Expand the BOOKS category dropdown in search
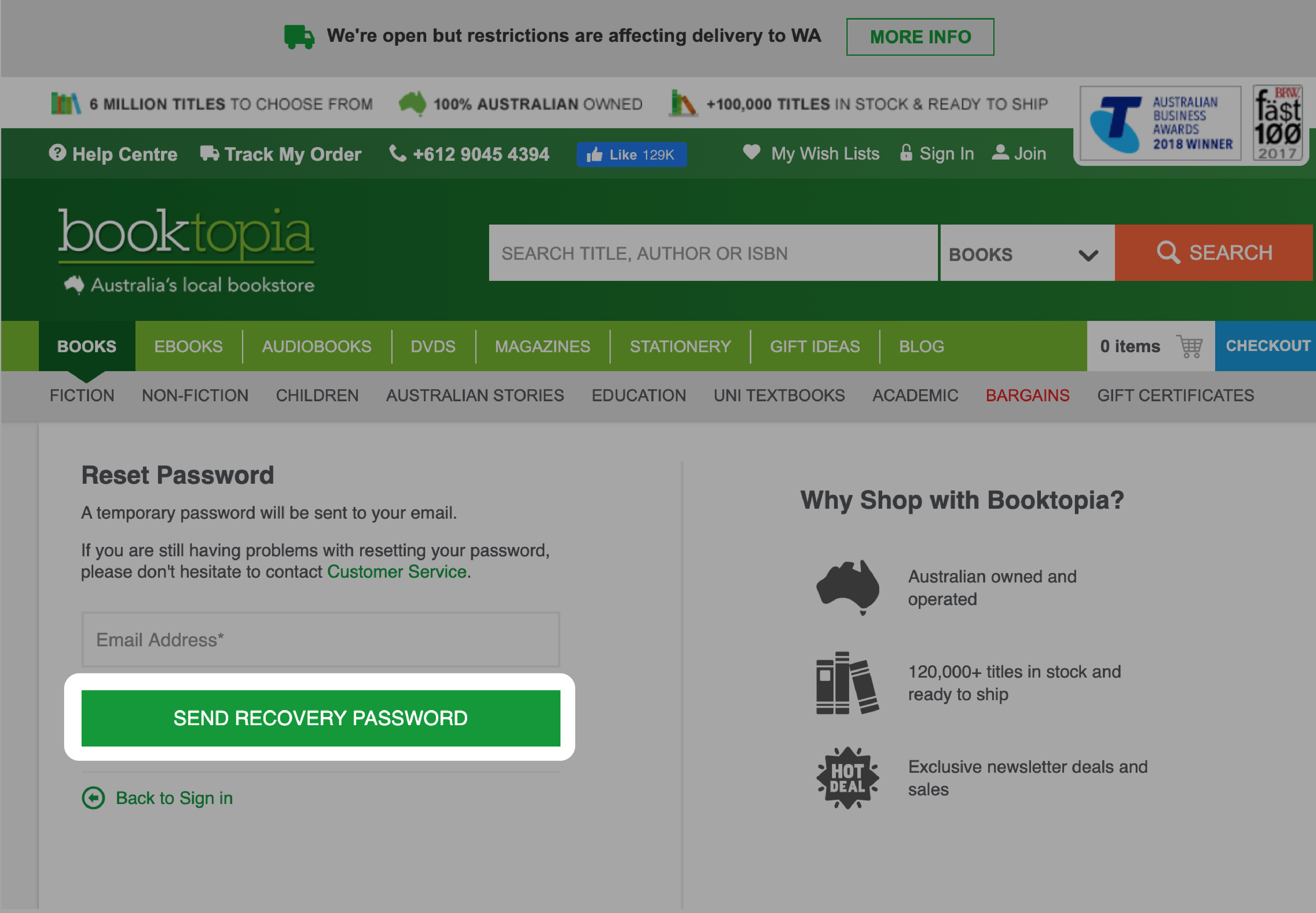1316x913 pixels. [x=1027, y=253]
